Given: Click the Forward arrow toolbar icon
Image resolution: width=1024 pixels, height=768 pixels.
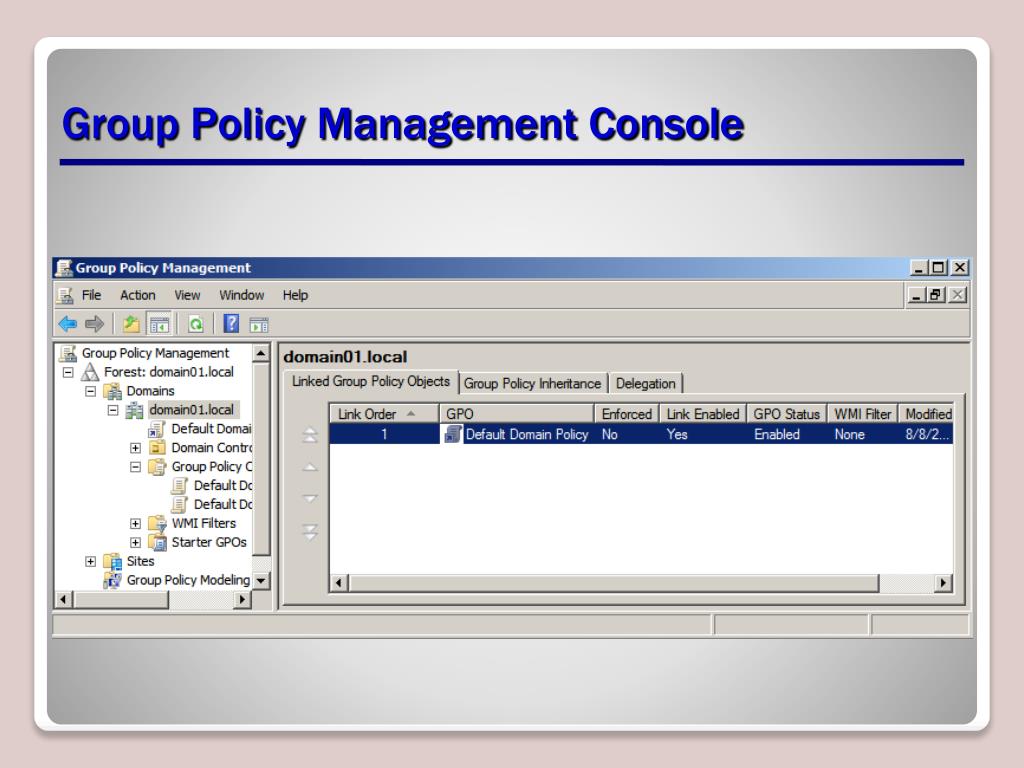Looking at the screenshot, I should click(x=95, y=323).
